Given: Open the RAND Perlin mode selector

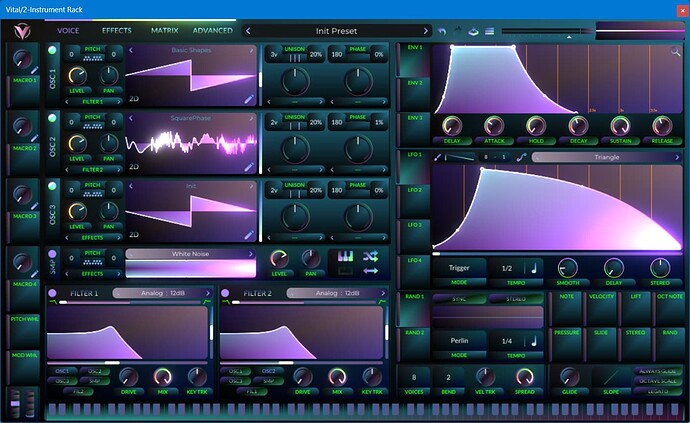Looking at the screenshot, I should pyautogui.click(x=459, y=341).
